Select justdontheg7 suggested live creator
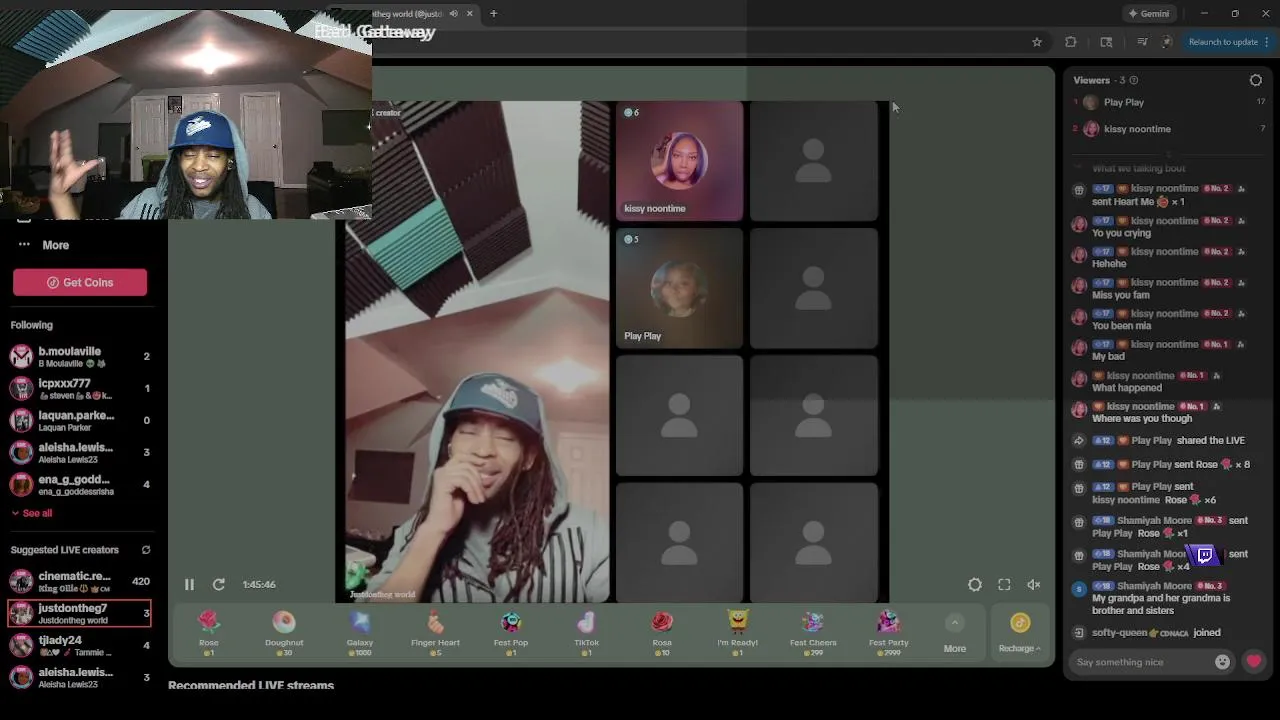Image resolution: width=1280 pixels, height=720 pixels. [80, 613]
